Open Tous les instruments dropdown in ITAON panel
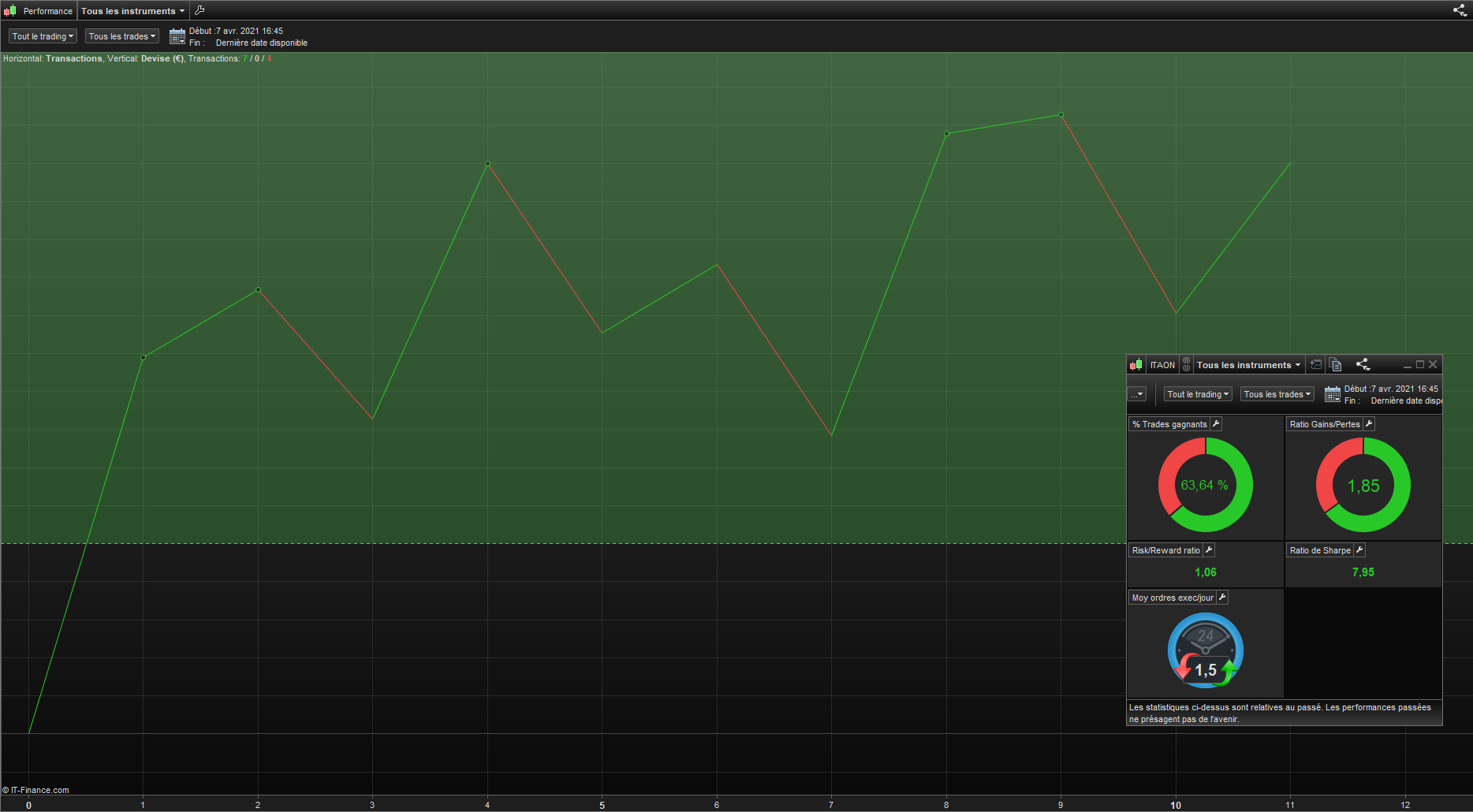 click(x=1248, y=365)
